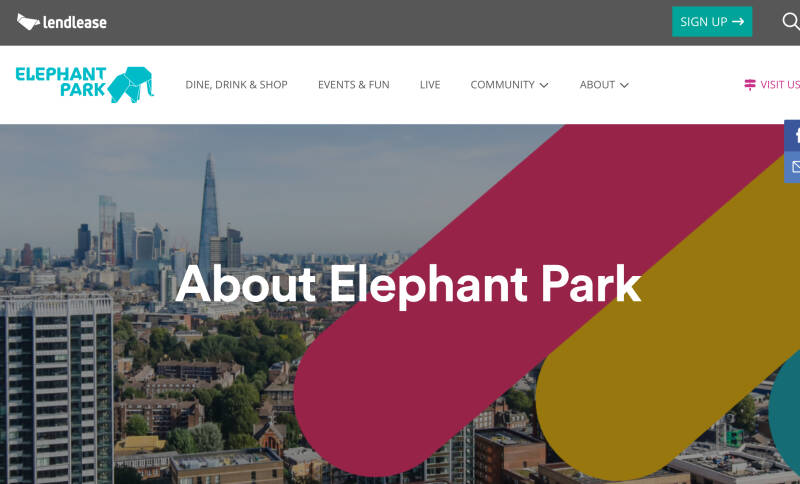This screenshot has height=484, width=800.
Task: Open the search magnifier icon
Action: [x=791, y=21]
